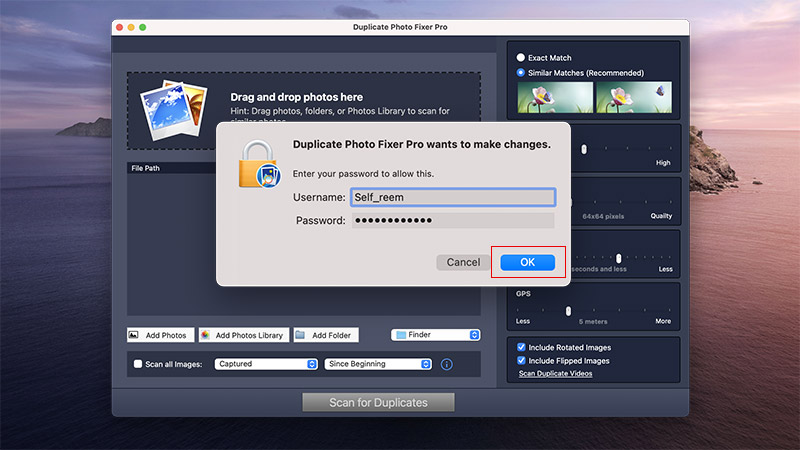The image size is (800, 450).
Task: Click the padlock icon in the dialog
Action: click(259, 164)
